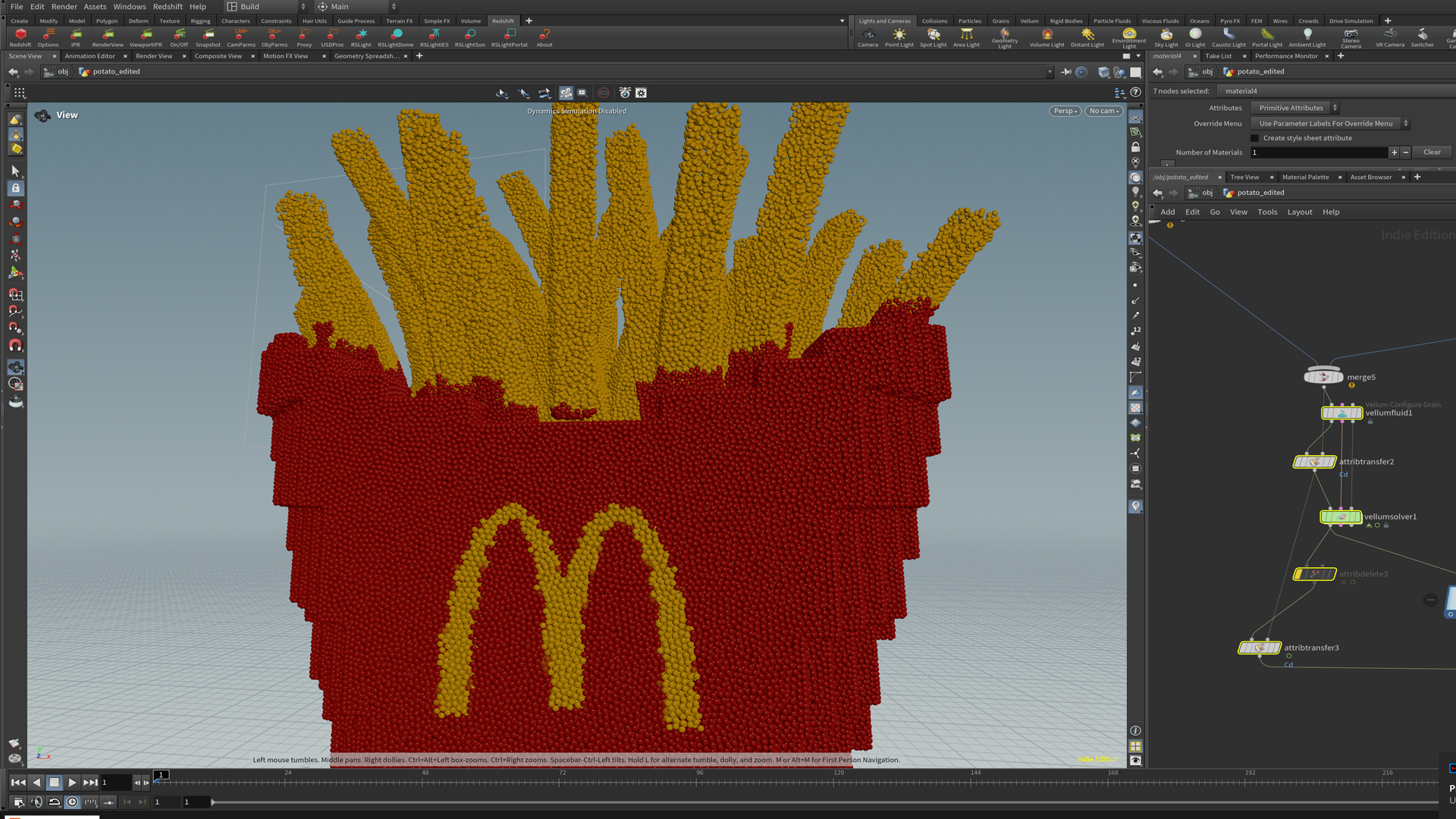This screenshot has height=819, width=1456.
Task: Open CamParms shelf tool
Action: tap(241, 38)
